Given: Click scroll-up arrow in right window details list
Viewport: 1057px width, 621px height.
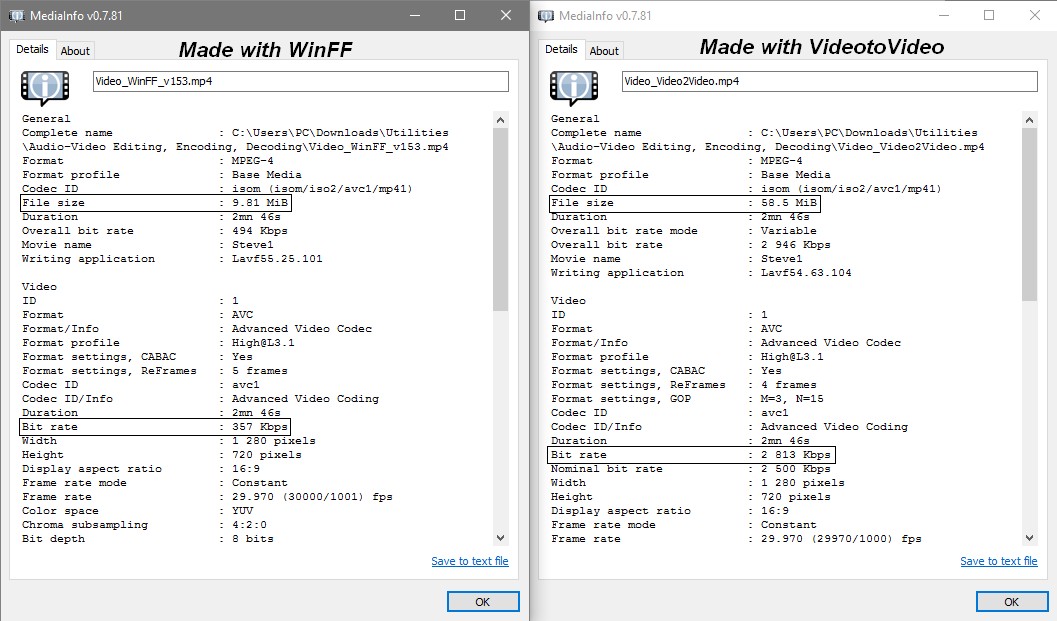Looking at the screenshot, I should point(1029,120).
